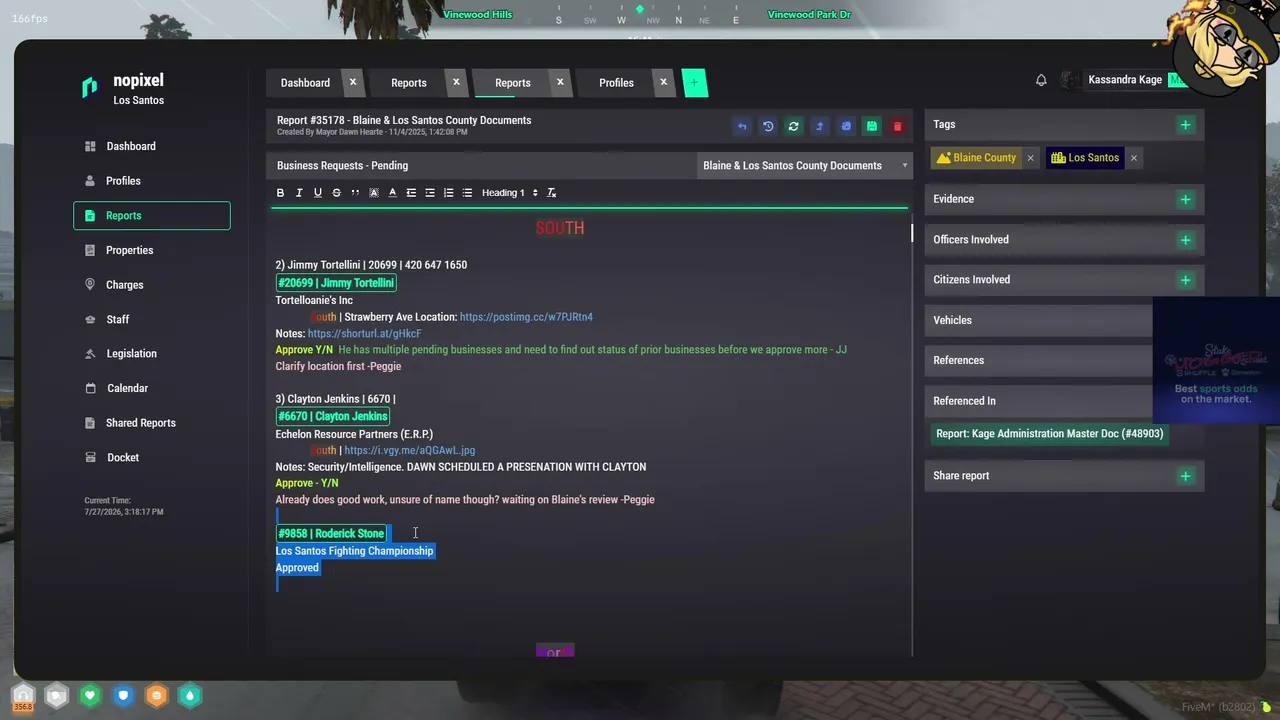Insert blockquote using quote icon
Screen dimensions: 1280x720
click(x=355, y=193)
